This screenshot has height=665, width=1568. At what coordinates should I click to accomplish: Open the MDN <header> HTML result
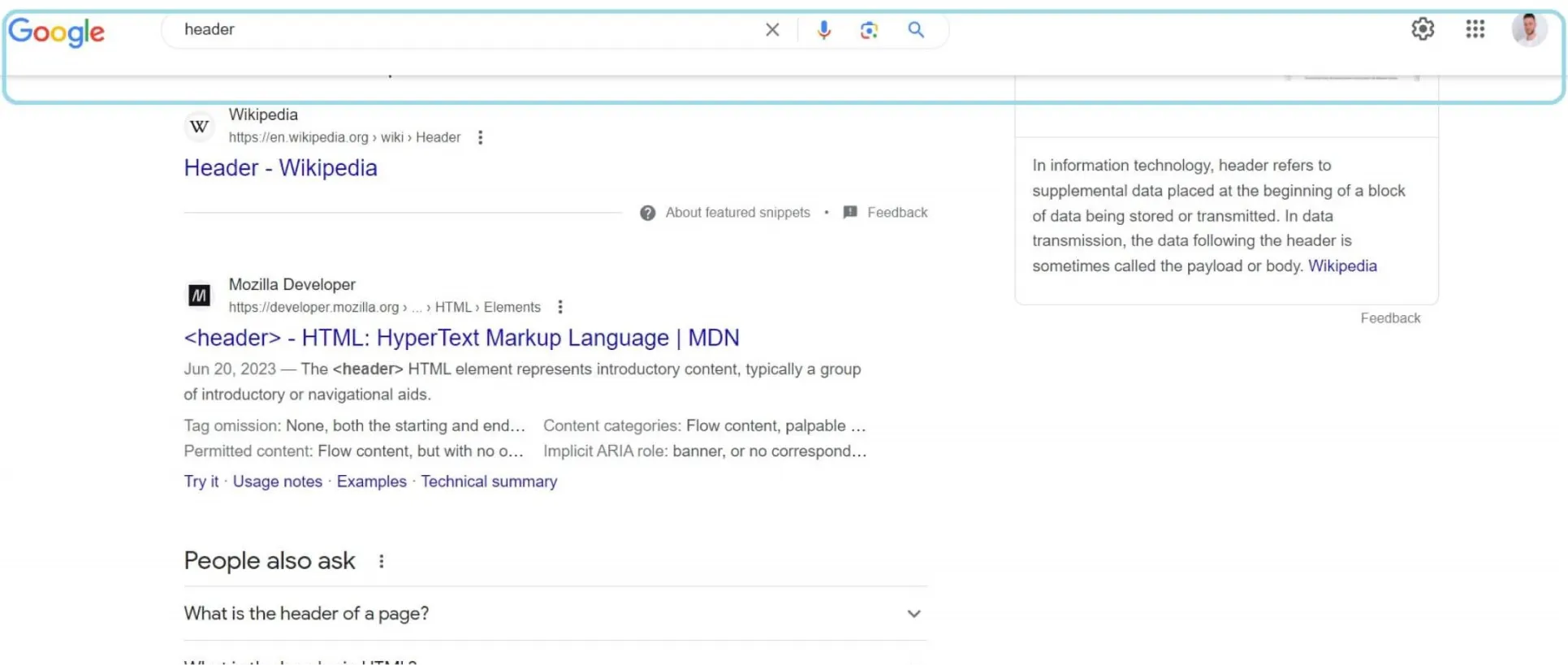(x=461, y=338)
